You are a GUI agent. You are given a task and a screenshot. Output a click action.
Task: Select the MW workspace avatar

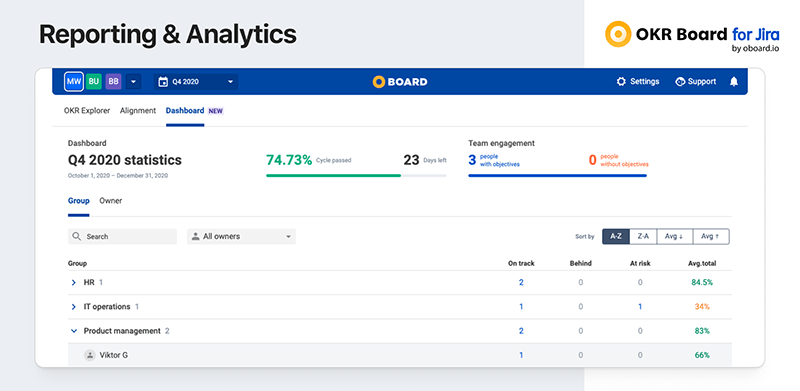coord(73,82)
